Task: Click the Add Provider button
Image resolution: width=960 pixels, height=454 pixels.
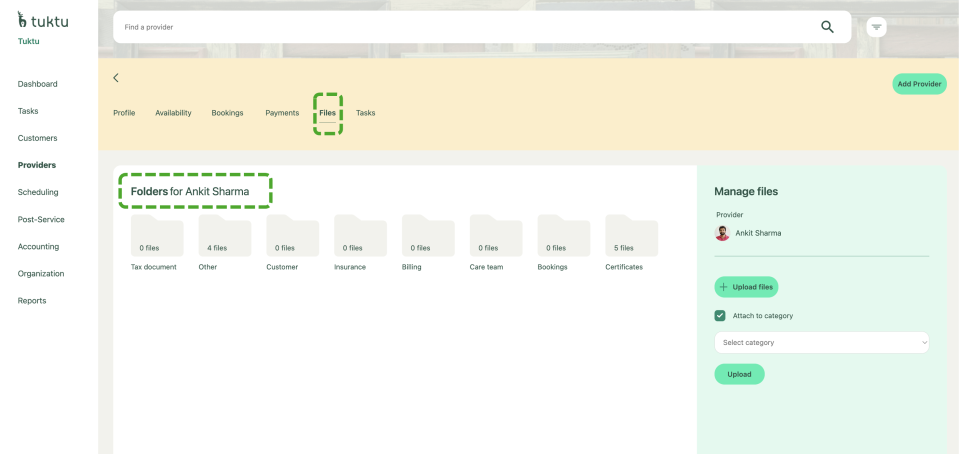Action: 918,84
